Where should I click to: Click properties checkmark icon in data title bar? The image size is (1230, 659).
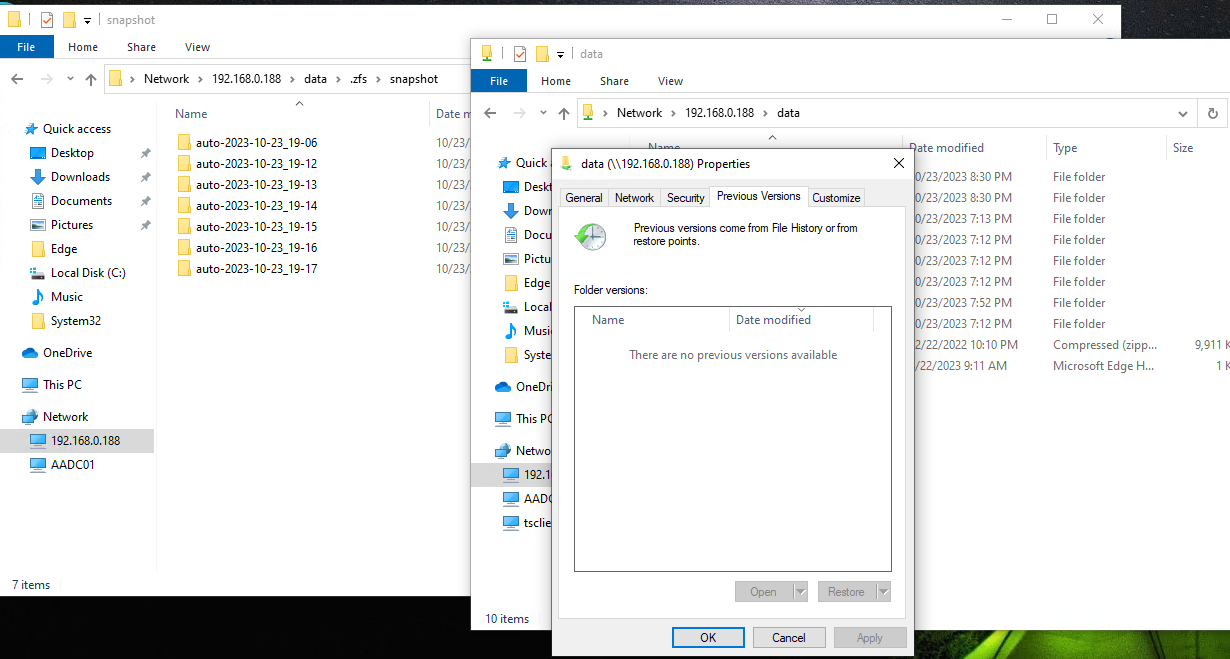(x=520, y=54)
